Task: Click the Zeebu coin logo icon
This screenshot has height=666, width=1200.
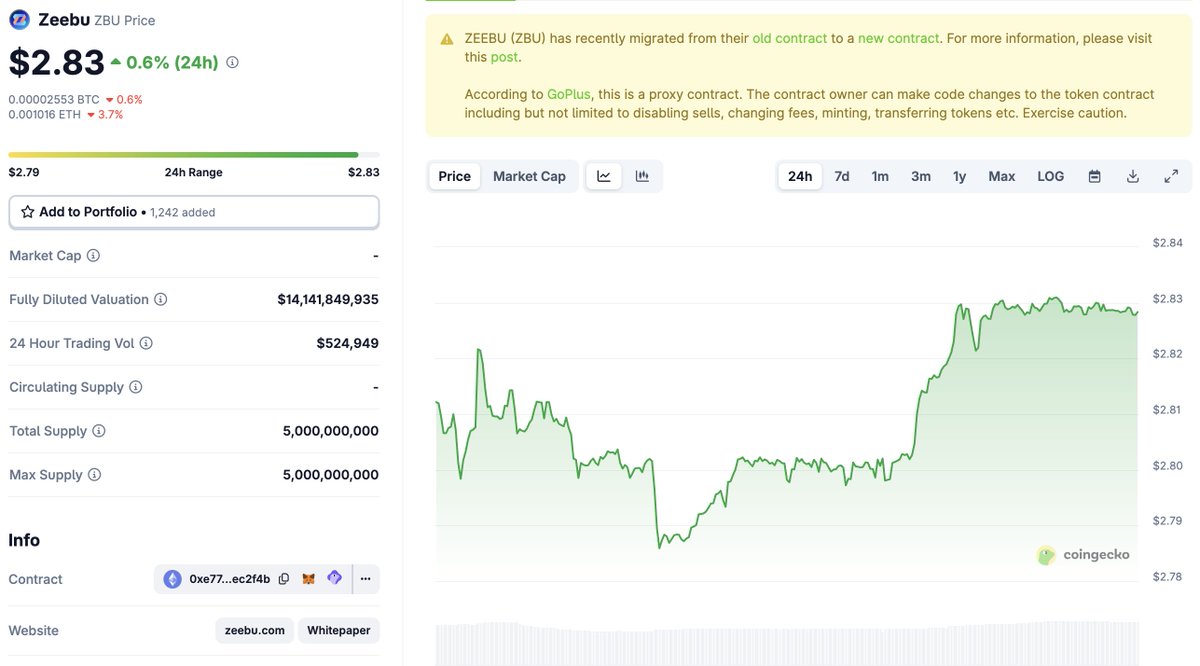Action: tap(19, 19)
